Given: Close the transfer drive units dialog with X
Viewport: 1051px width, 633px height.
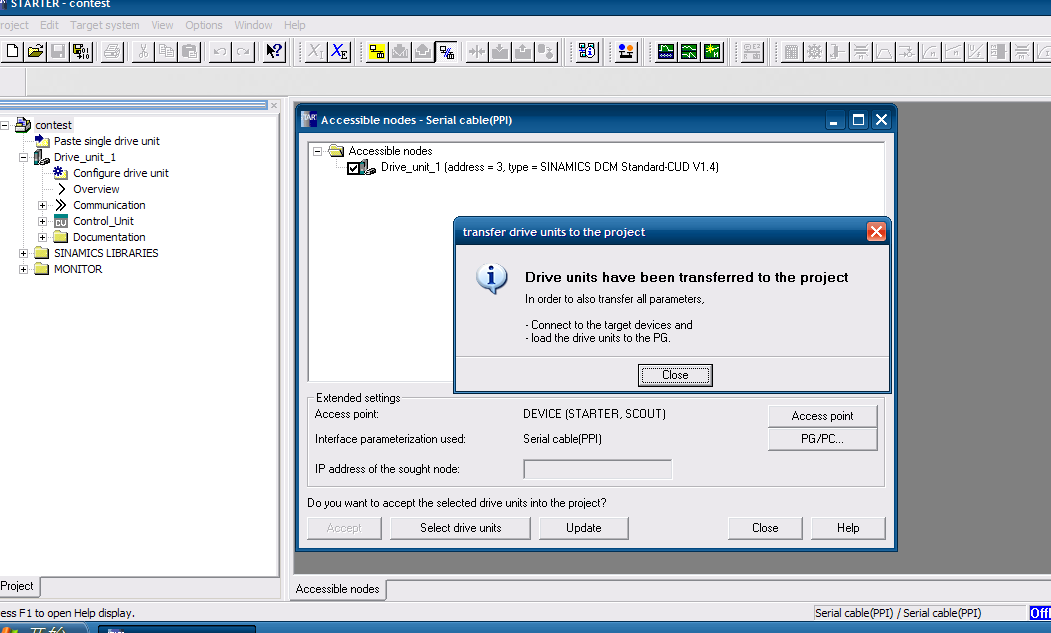Looking at the screenshot, I should [876, 232].
